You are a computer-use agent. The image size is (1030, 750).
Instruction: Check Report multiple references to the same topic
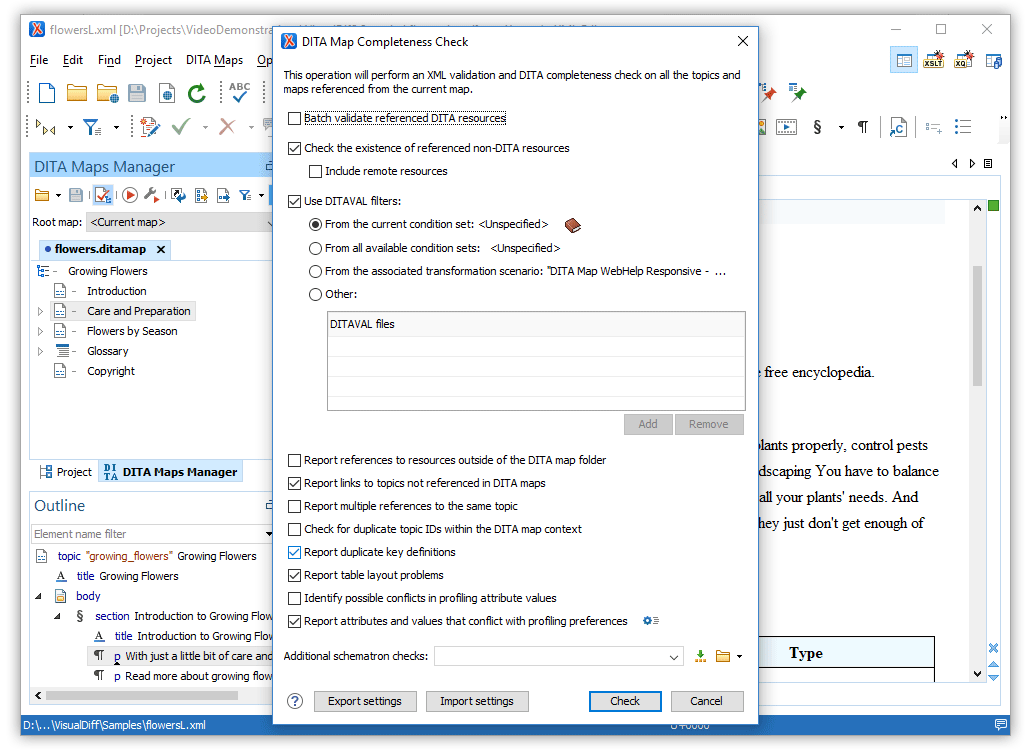point(294,506)
